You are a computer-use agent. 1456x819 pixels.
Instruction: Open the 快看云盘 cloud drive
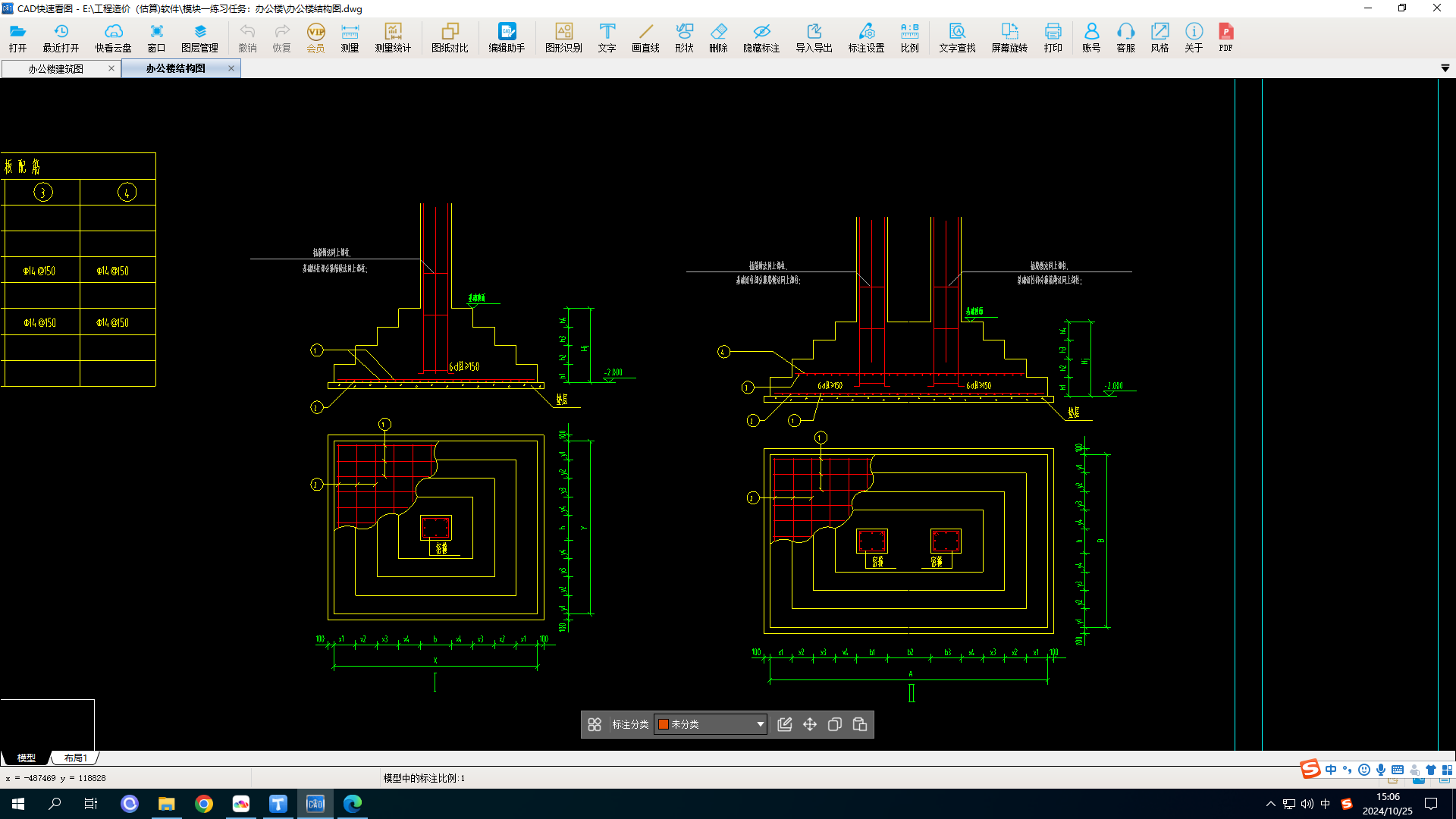coord(113,38)
